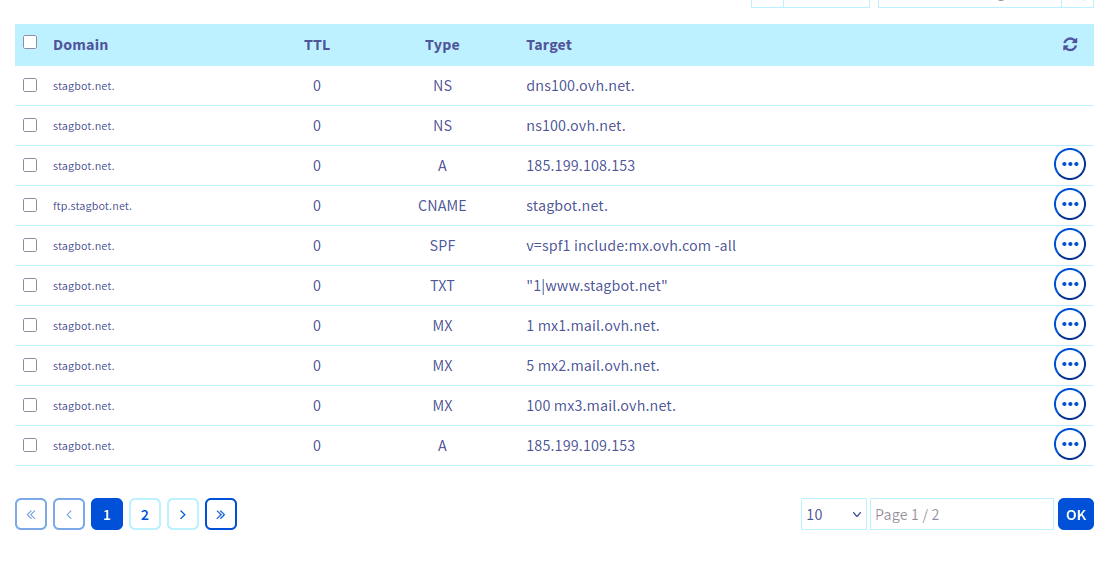Click target IP 185.199.109.153

[581, 446]
